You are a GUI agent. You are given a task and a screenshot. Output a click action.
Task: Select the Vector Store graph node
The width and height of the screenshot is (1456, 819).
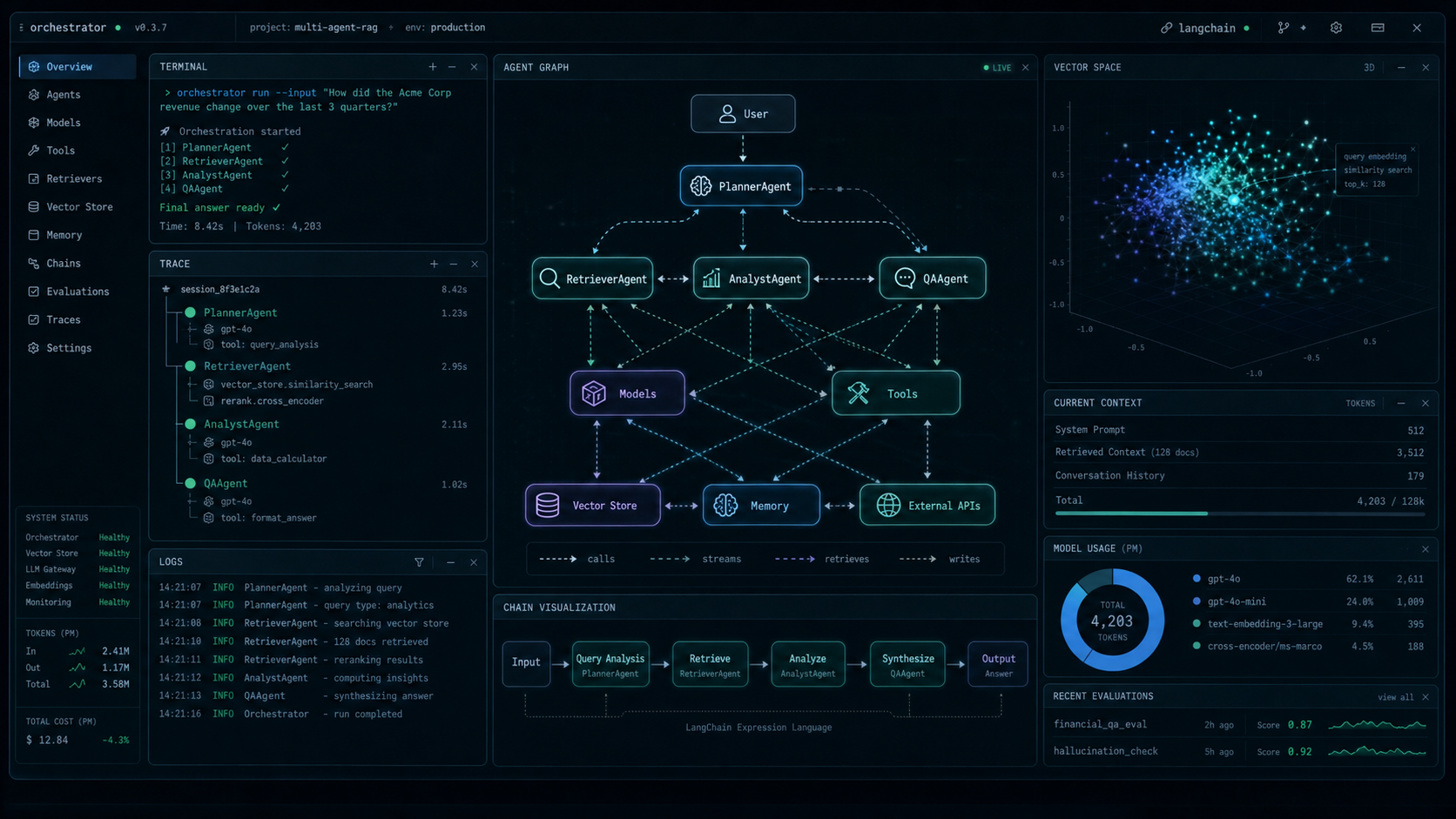point(593,506)
